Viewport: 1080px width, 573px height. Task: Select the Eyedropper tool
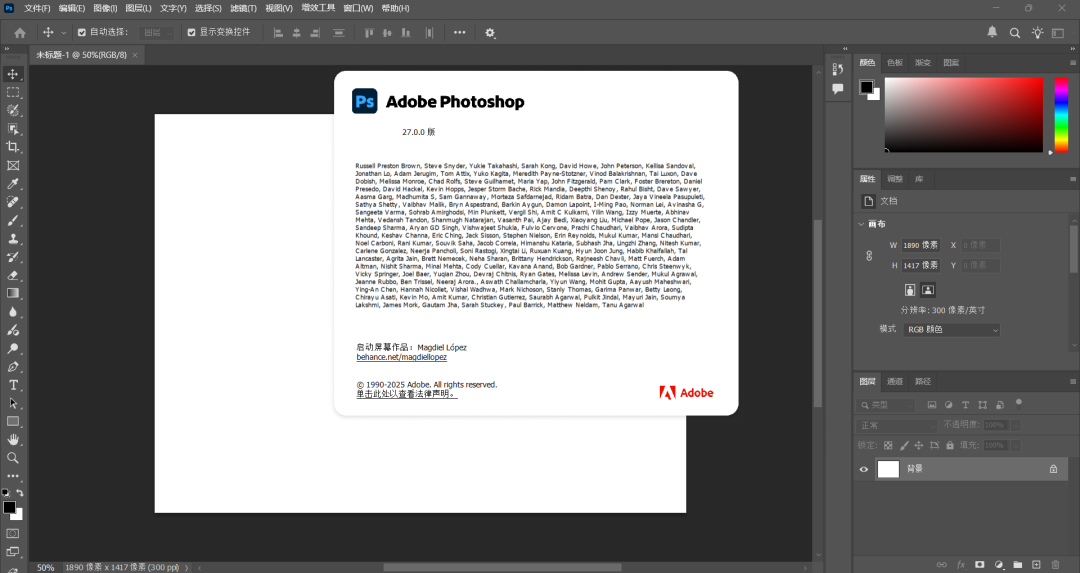tap(13, 184)
